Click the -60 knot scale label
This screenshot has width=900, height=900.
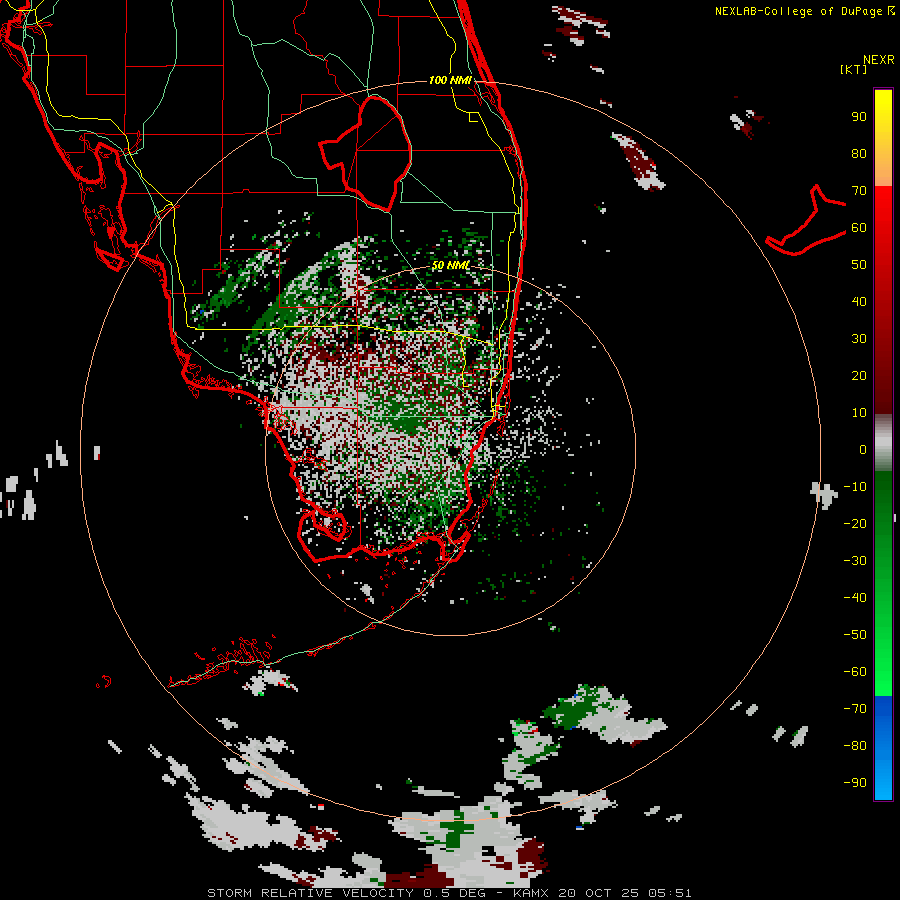click(x=855, y=672)
